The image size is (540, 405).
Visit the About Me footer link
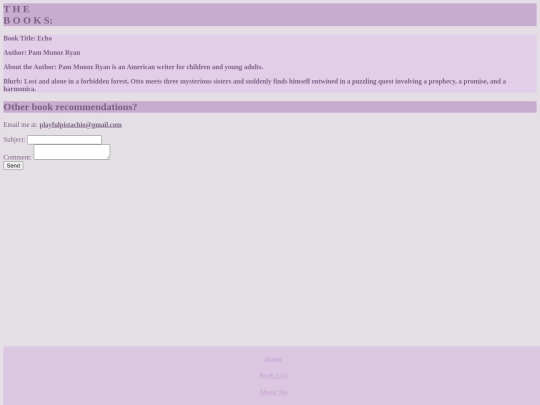pos(273,392)
